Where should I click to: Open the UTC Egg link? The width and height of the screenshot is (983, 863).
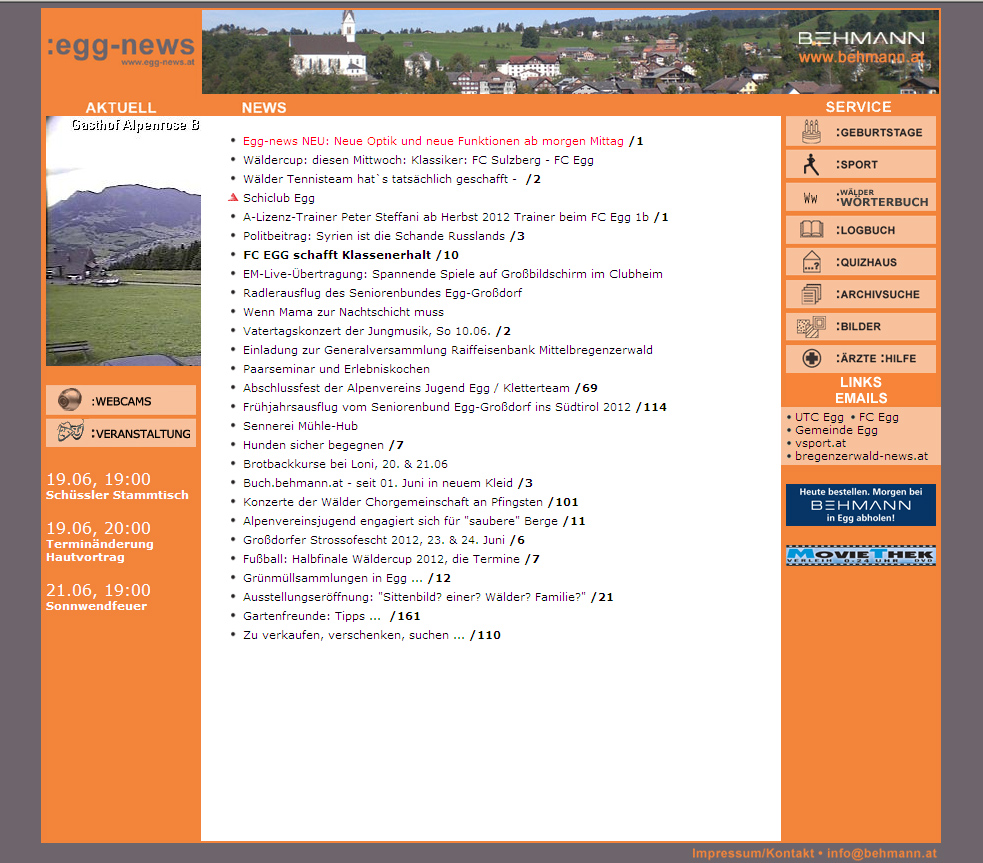(x=819, y=417)
